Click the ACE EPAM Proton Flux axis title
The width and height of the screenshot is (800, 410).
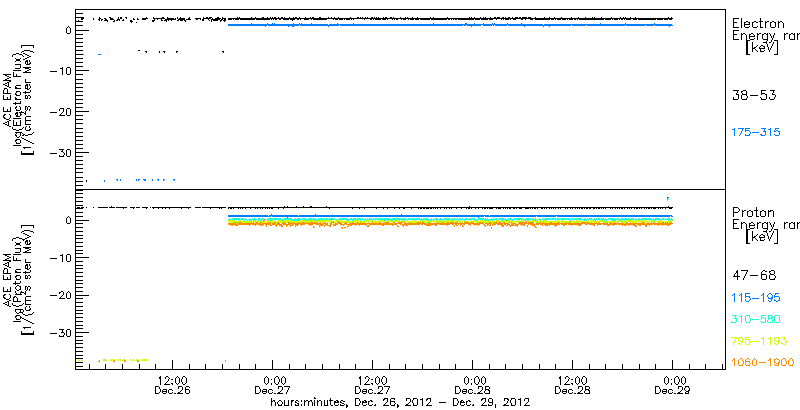19,279
